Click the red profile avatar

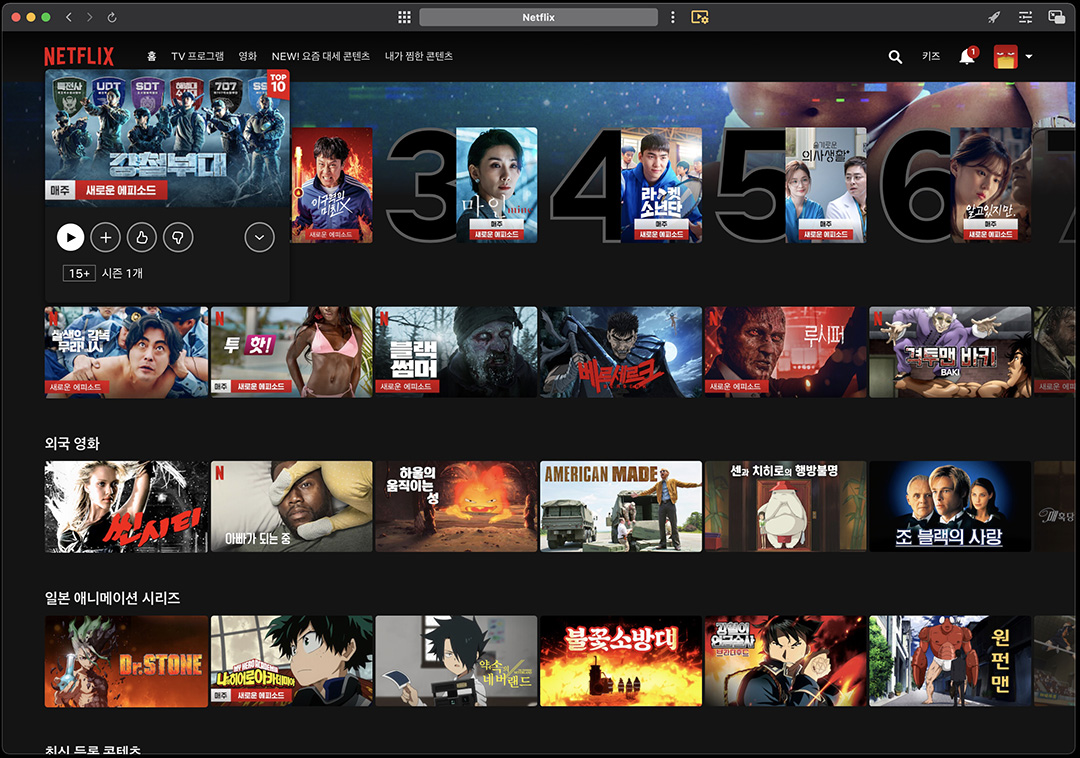[x=1006, y=56]
